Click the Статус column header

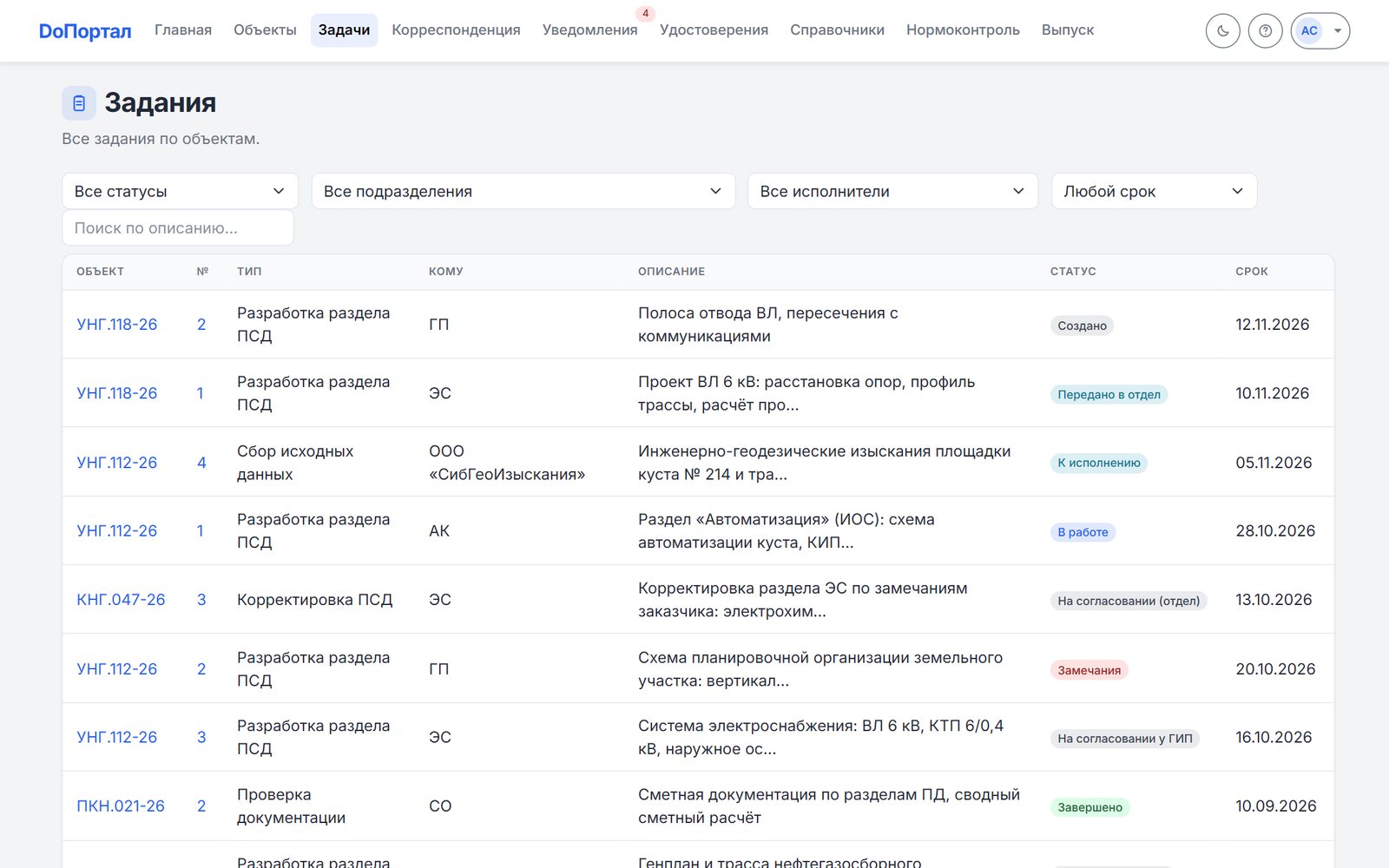click(1073, 272)
